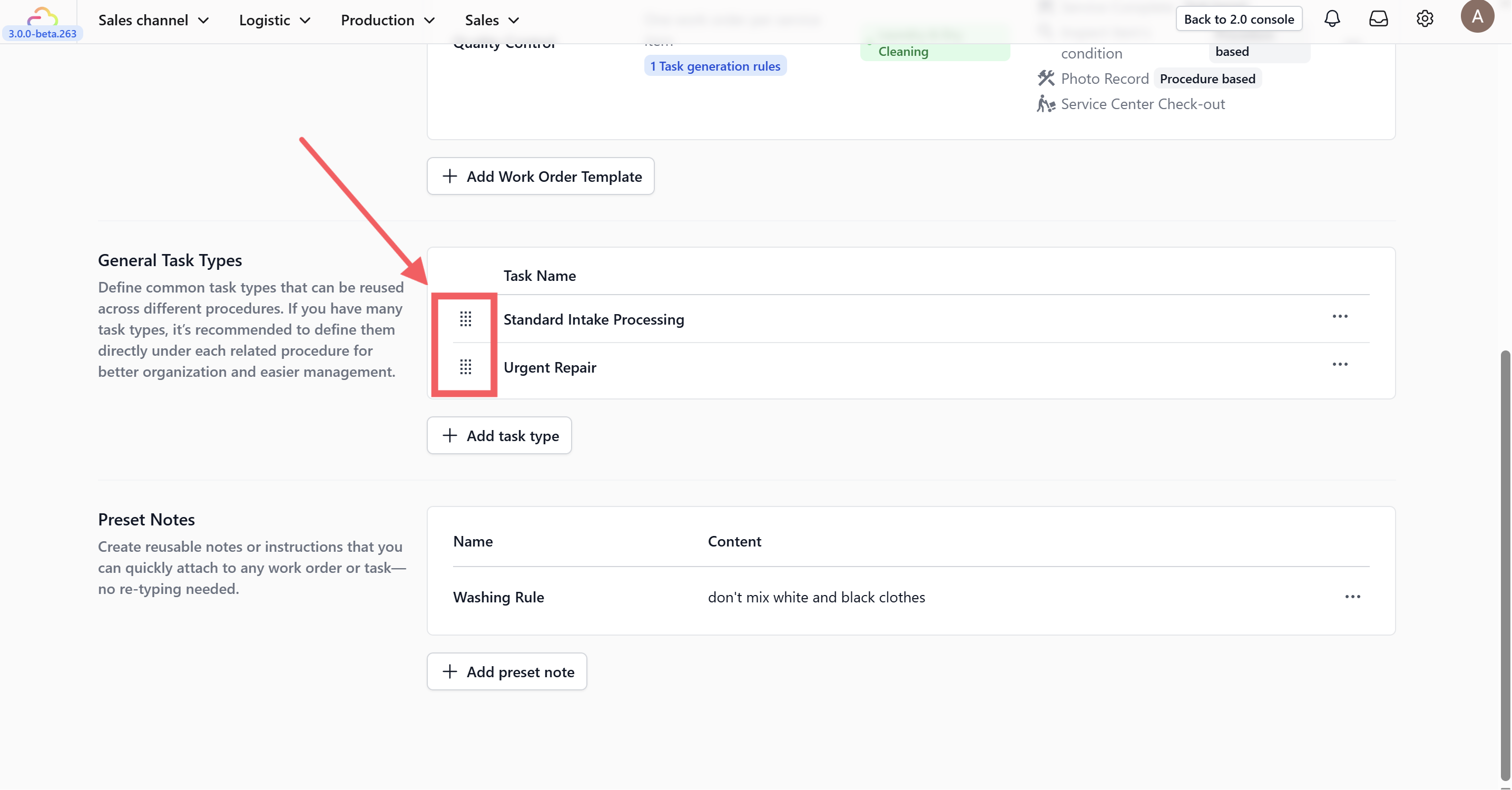Click the Add task type button
The width and height of the screenshot is (1512, 790).
pos(499,436)
